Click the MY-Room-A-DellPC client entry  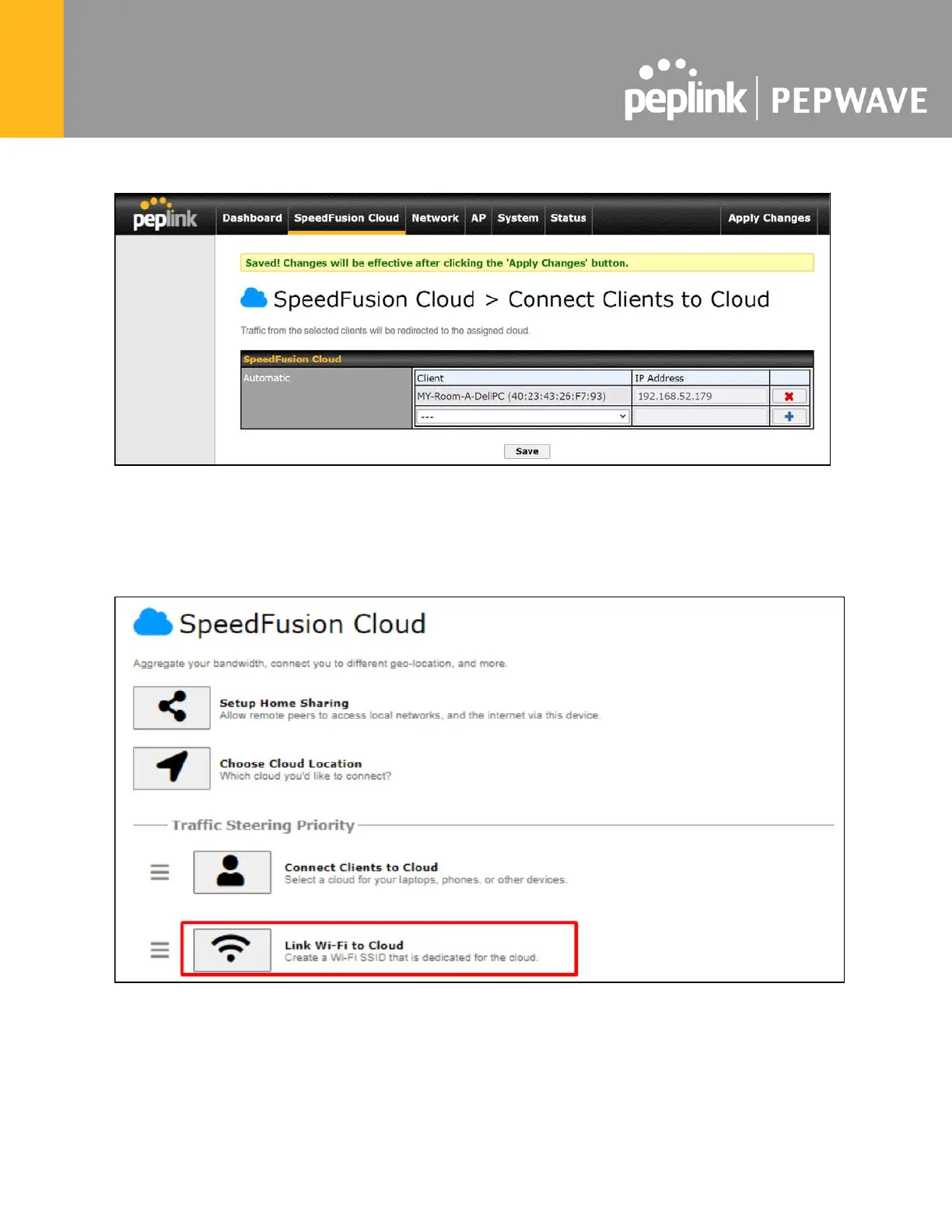click(511, 397)
